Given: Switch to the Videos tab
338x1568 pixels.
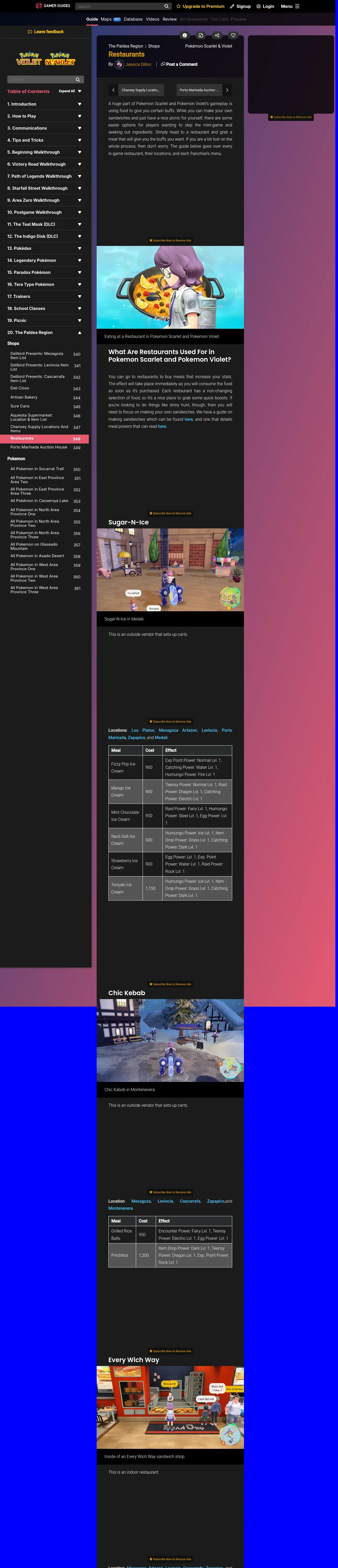Looking at the screenshot, I should tap(153, 19).
